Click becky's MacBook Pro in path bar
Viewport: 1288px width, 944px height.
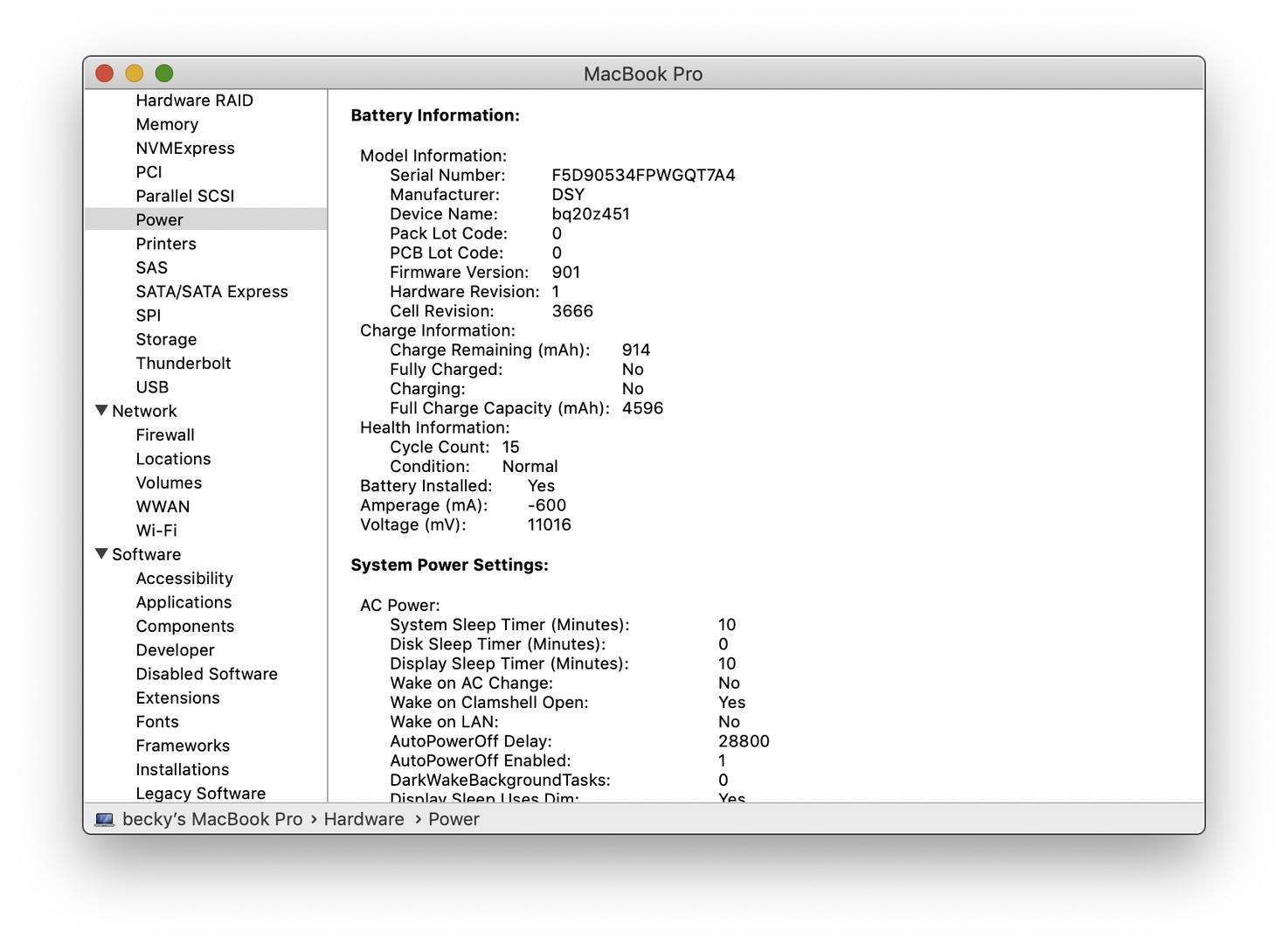click(x=212, y=819)
